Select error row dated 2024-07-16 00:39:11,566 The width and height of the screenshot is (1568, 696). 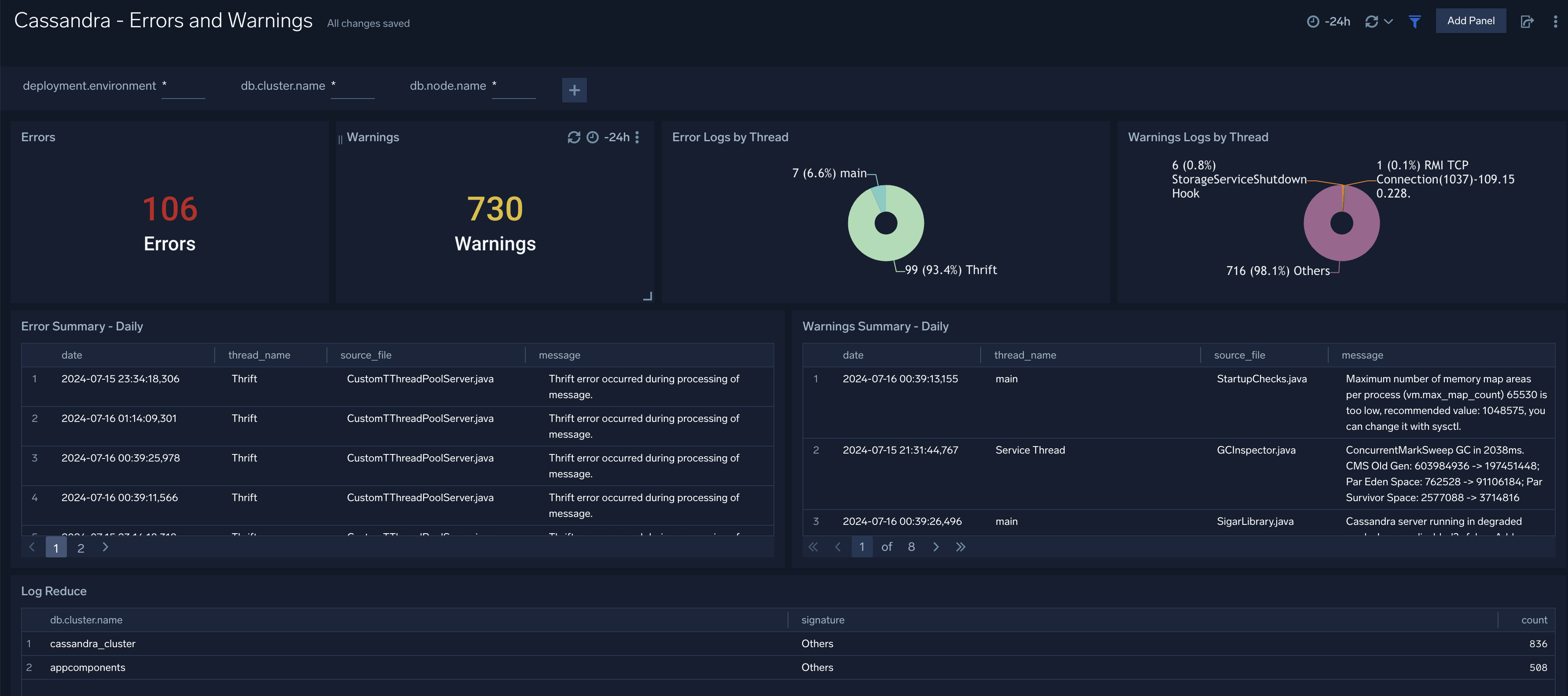[397, 506]
